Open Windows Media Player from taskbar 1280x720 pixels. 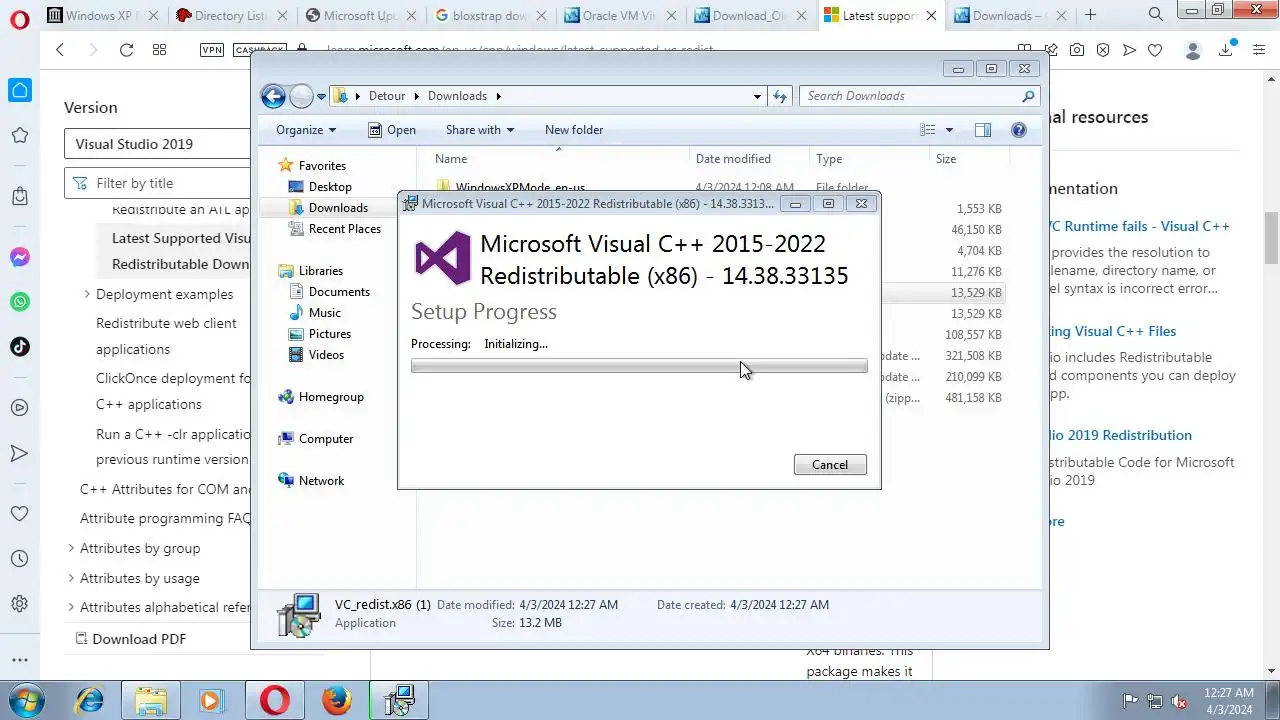click(212, 700)
